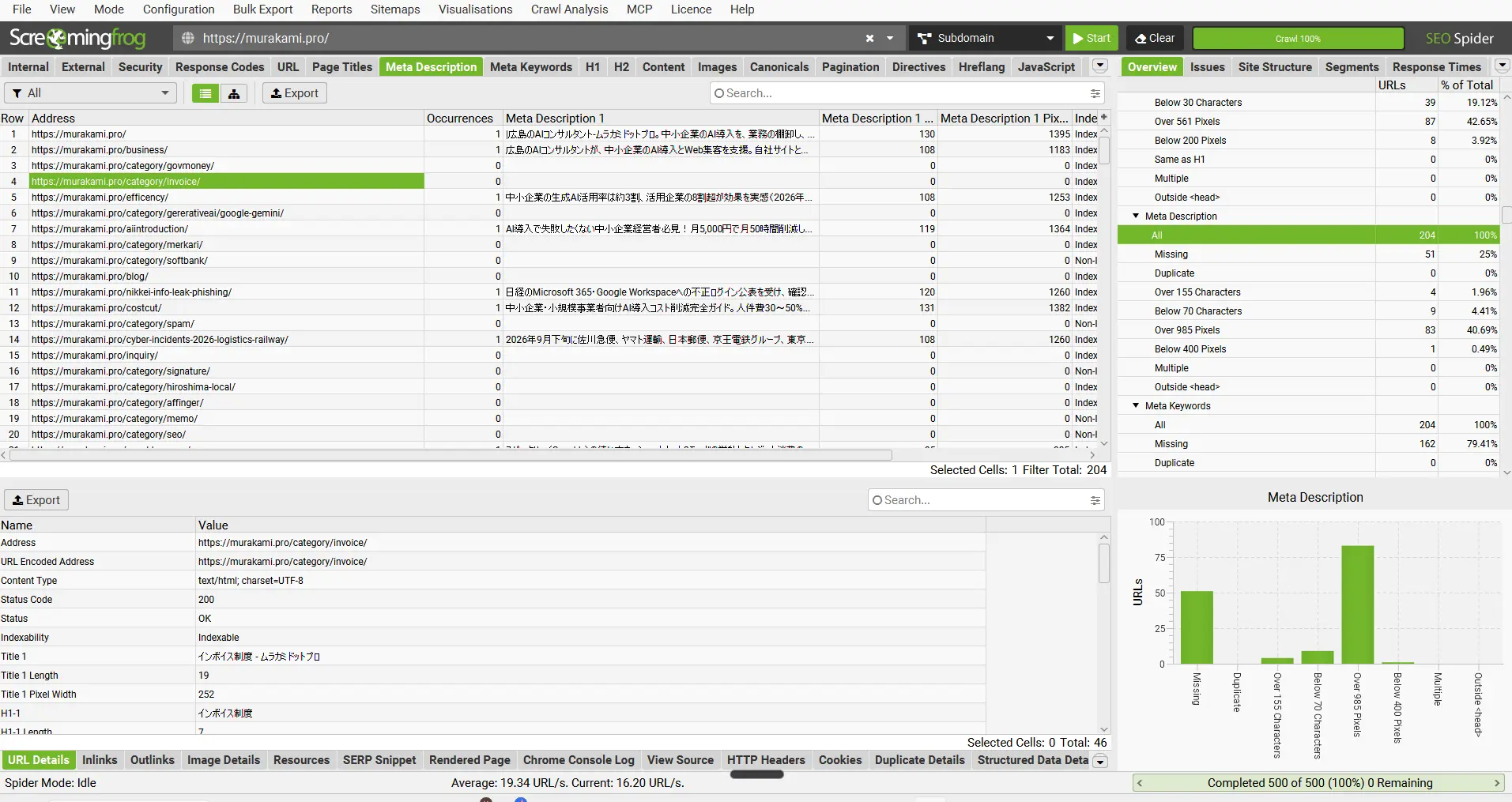
Task: Switch to list view icon
Action: click(x=205, y=93)
